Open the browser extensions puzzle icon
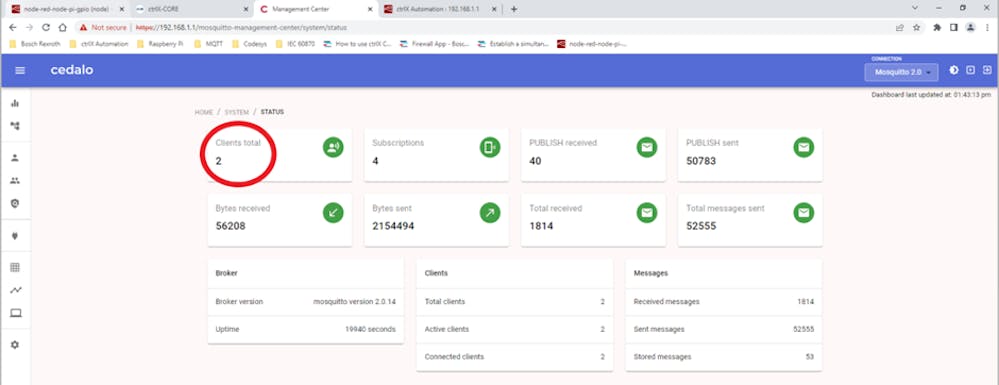Viewport: 999px width, 385px height. 937,27
